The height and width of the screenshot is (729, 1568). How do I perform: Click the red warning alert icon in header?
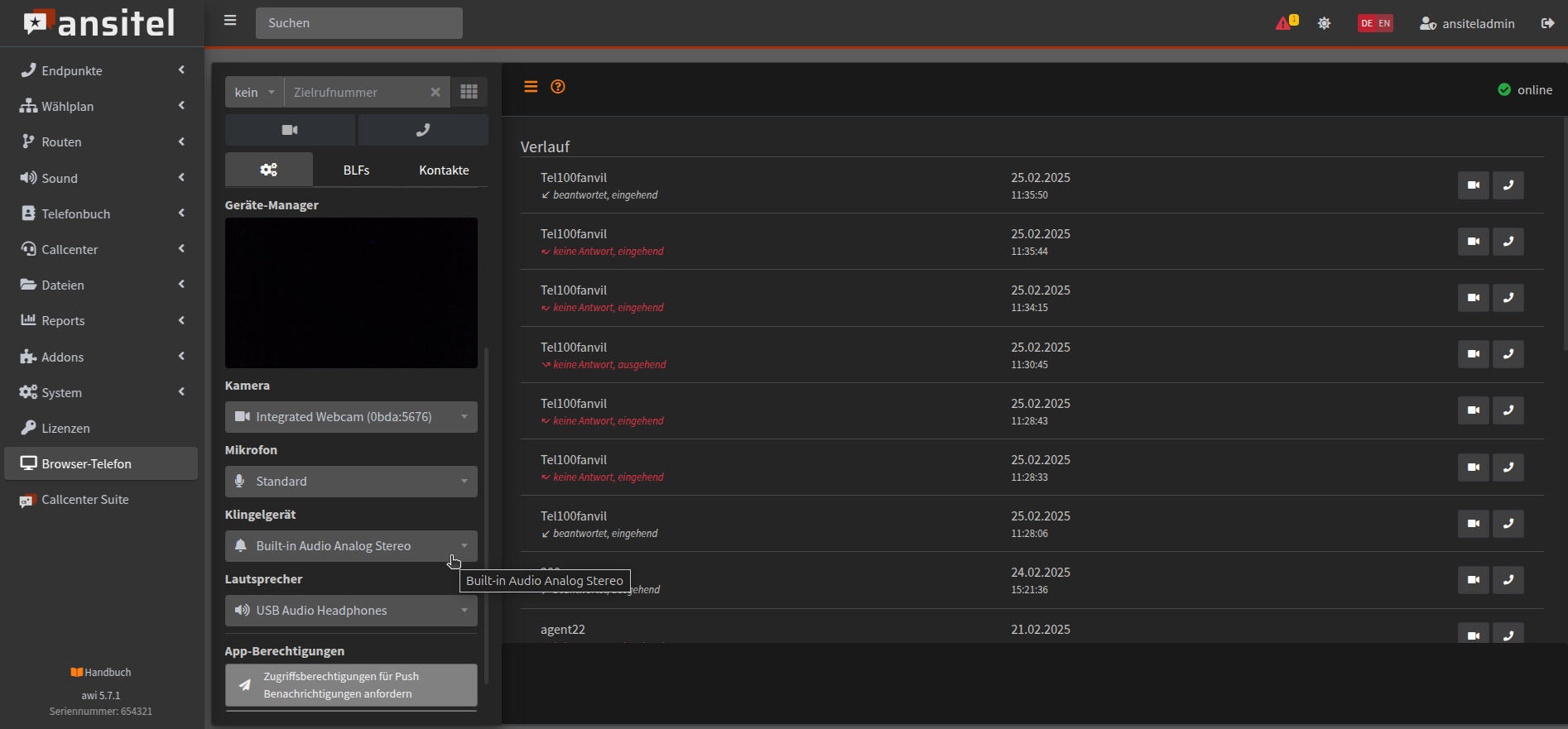1284,23
